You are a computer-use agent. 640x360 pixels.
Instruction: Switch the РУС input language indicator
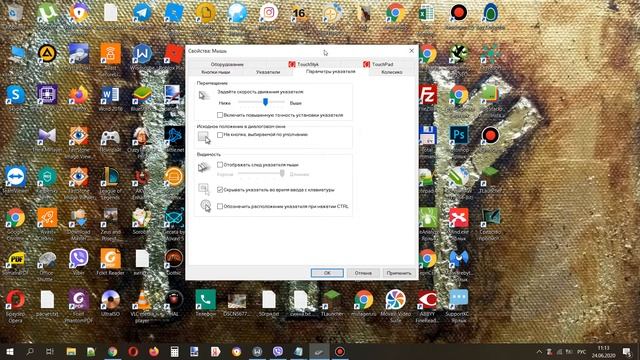click(582, 352)
